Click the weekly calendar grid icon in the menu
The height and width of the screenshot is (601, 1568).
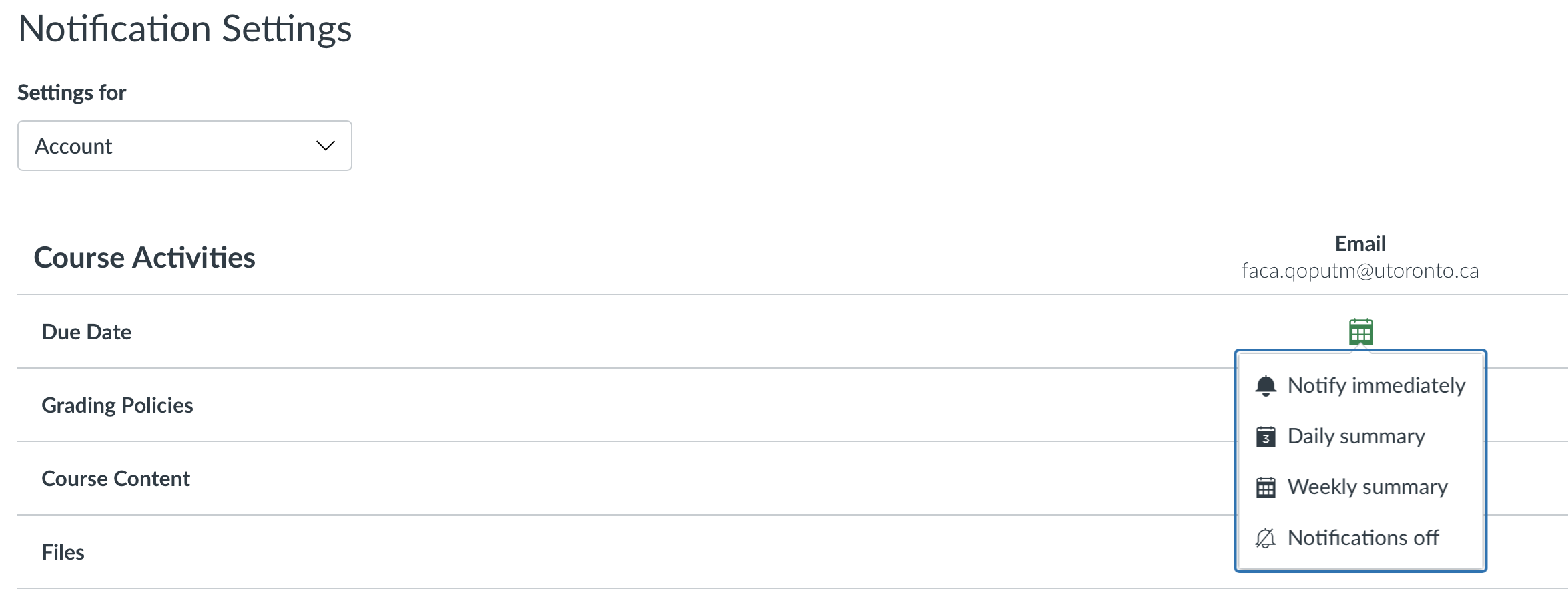[x=1265, y=487]
